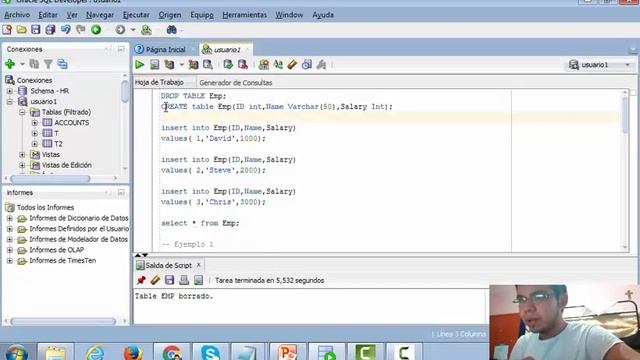This screenshot has width=640, height=360.
Task: Click the New file icon in main toolbar
Action: click(7, 29)
